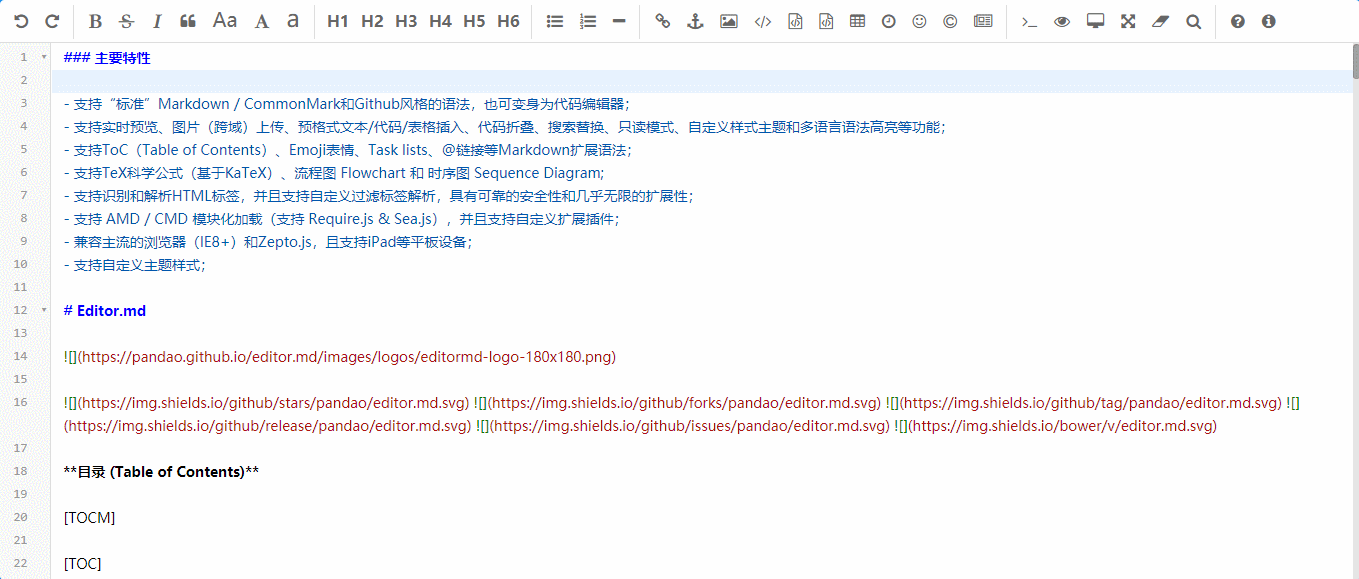Viewport: 1359px width, 579px height.
Task: Insert current datetime with the clock icon
Action: coord(888,20)
